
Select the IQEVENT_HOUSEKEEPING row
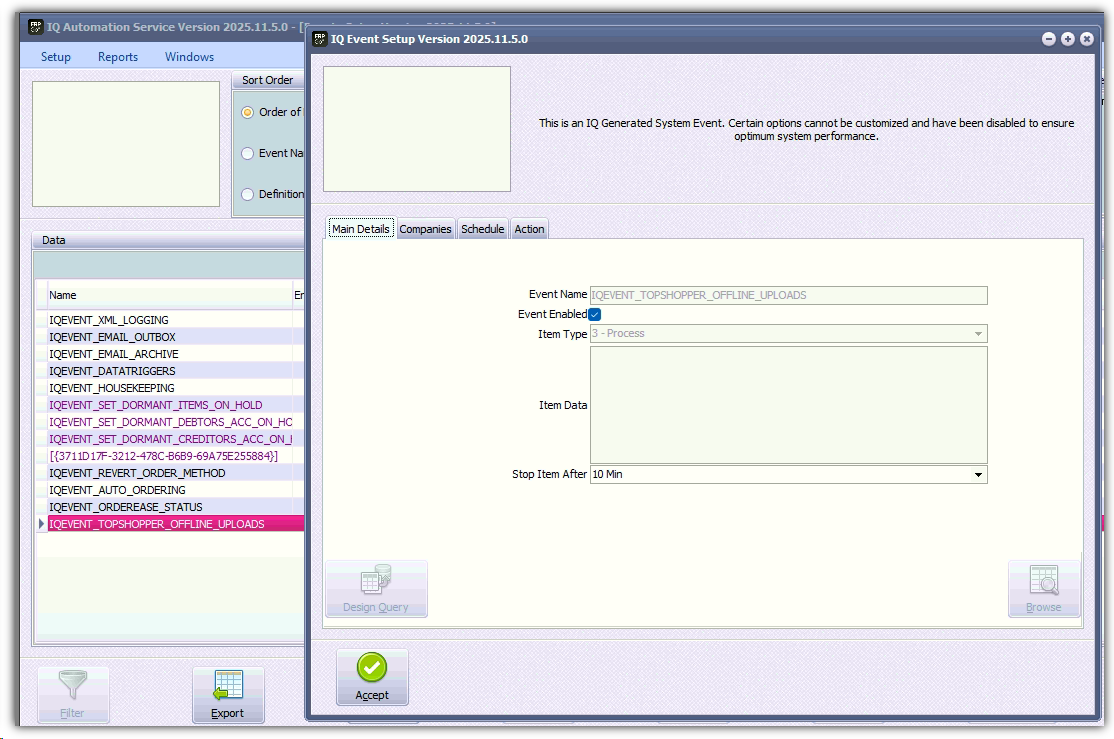[x=112, y=388]
